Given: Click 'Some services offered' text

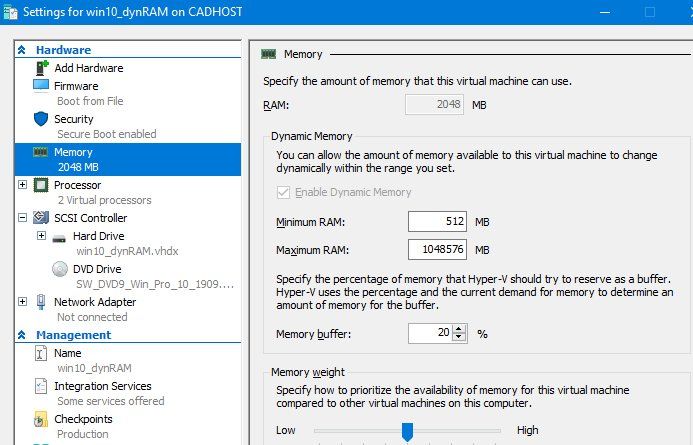Looking at the screenshot, I should pos(110,401).
